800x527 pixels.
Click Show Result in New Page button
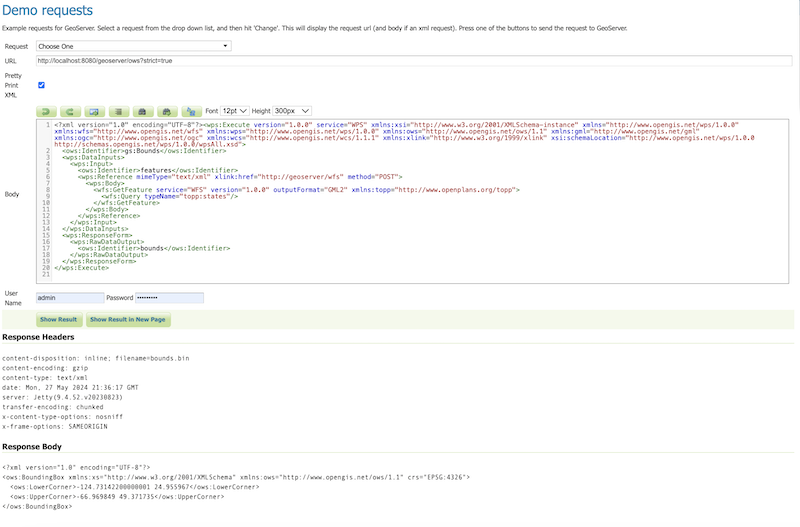(127, 320)
